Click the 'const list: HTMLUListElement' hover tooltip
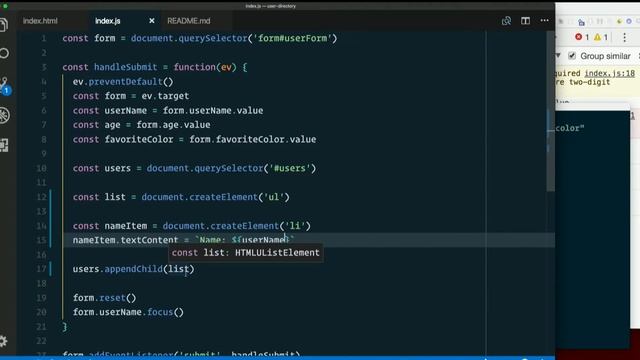 (246, 253)
